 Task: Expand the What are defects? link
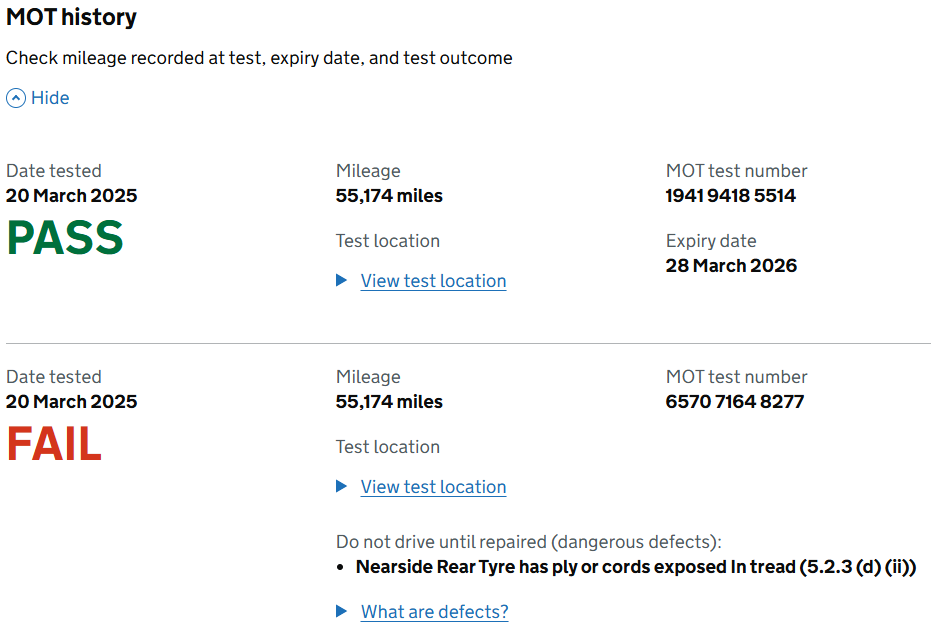pyautogui.click(x=435, y=611)
